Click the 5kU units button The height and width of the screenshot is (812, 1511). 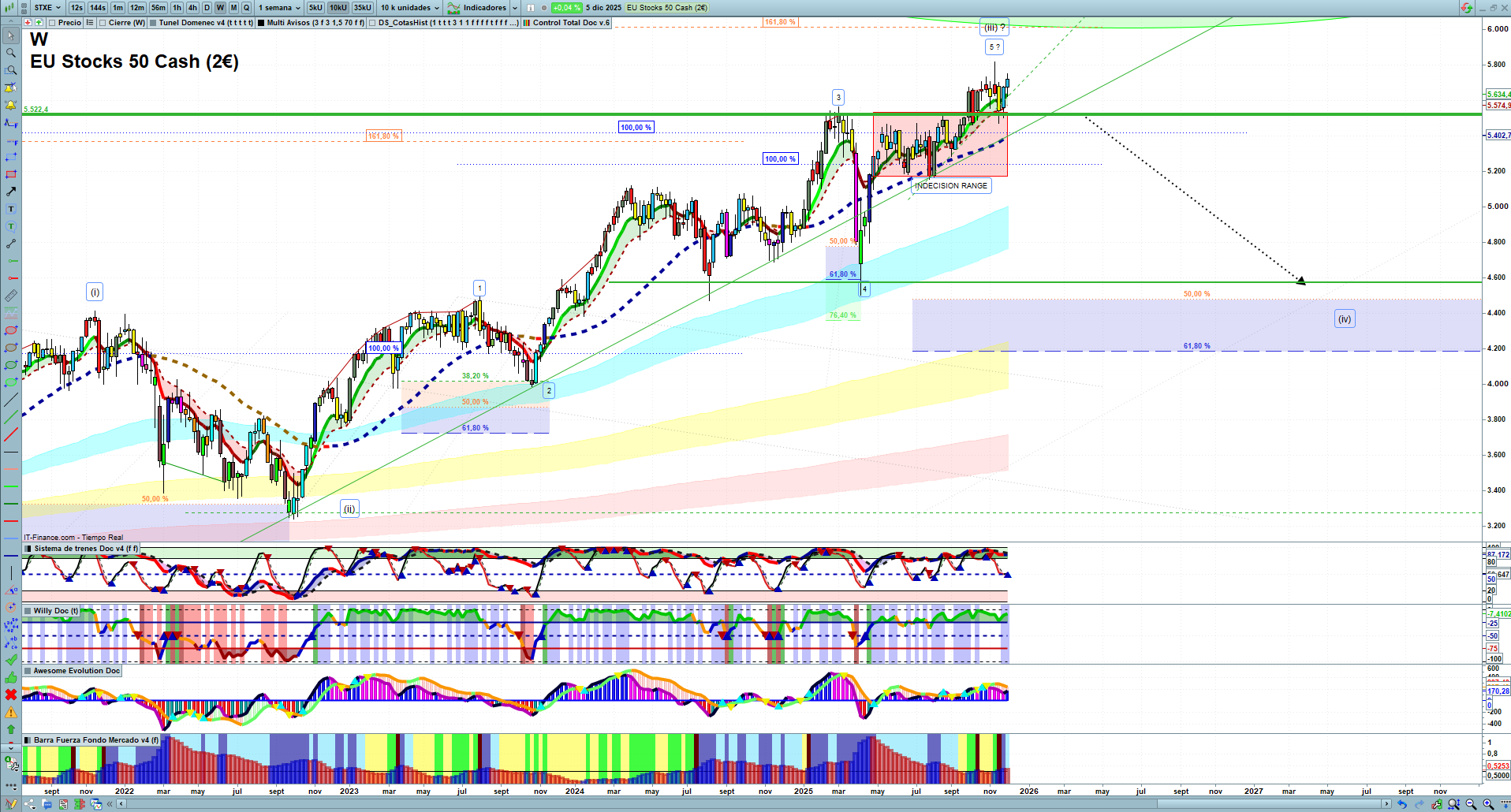(315, 8)
